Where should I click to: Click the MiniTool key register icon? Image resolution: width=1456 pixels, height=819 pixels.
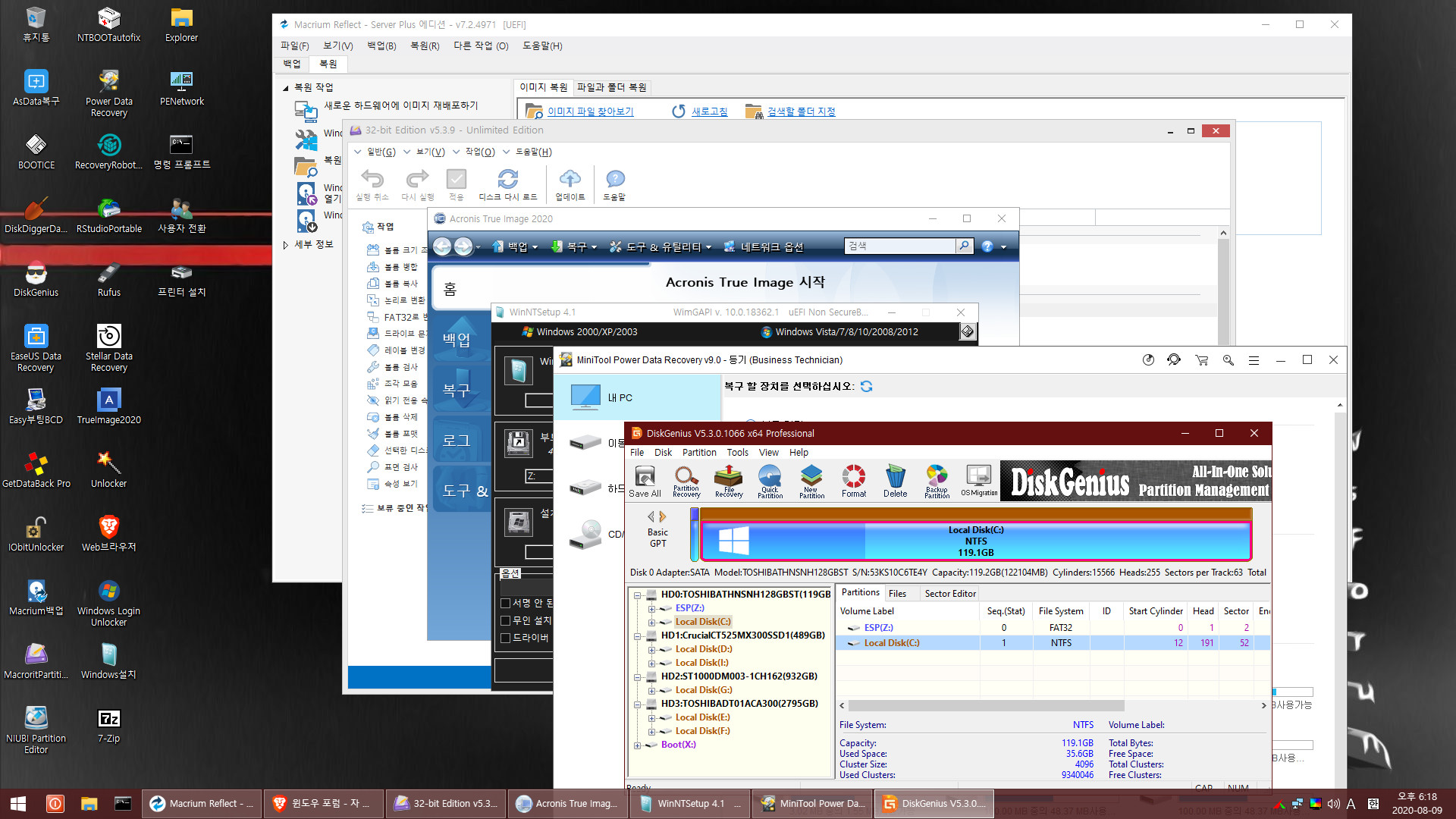pos(1228,360)
